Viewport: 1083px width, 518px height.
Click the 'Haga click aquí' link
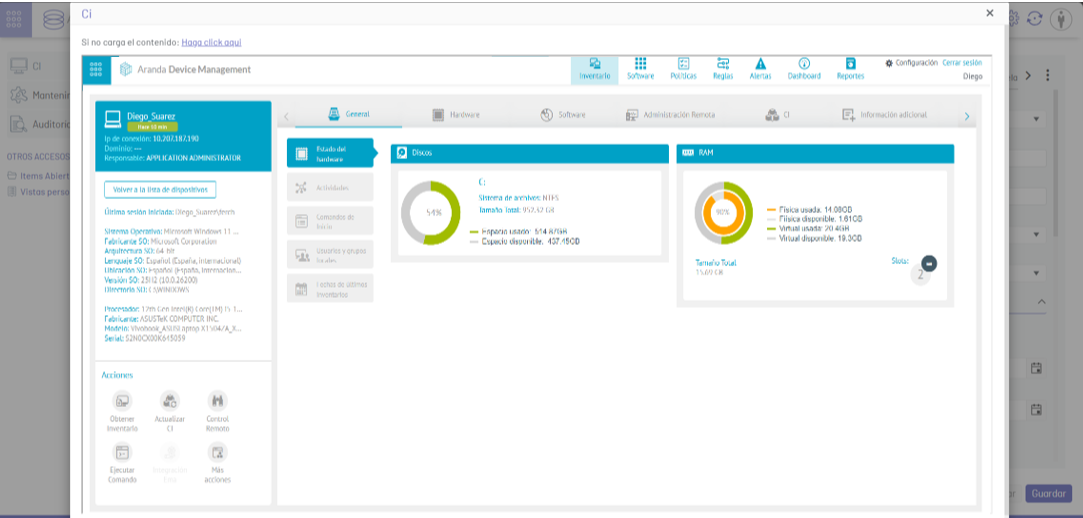click(x=211, y=43)
